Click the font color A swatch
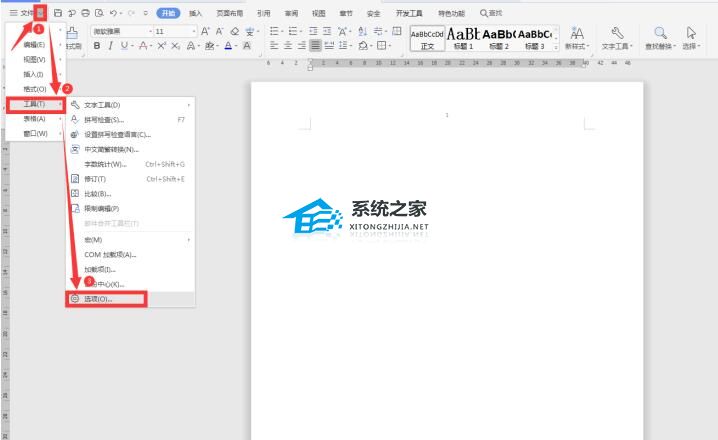The height and width of the screenshot is (440, 718). tap(228, 46)
